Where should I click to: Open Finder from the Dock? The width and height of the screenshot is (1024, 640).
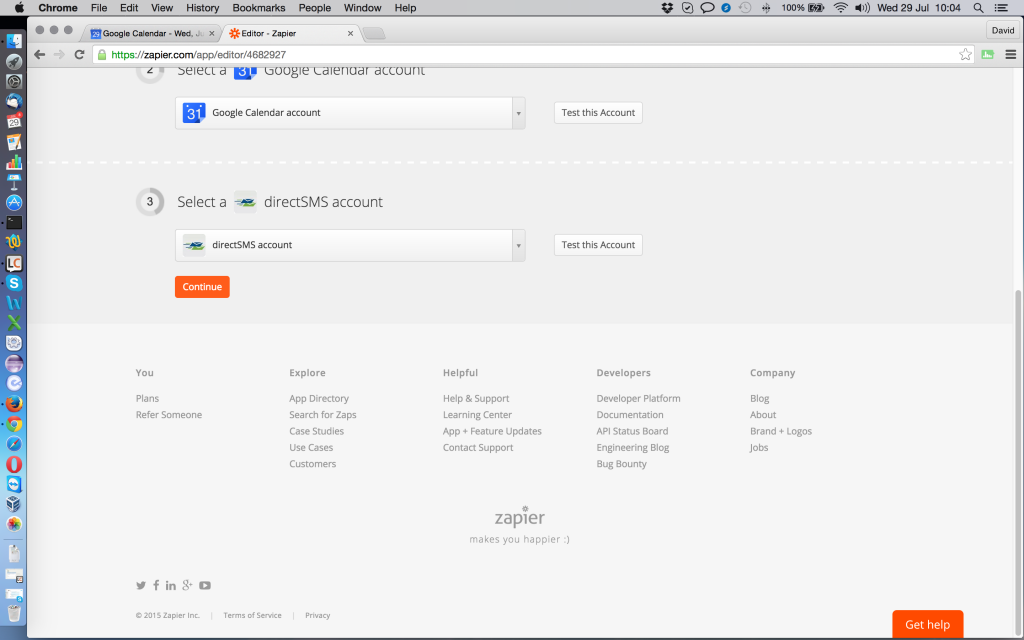click(x=14, y=41)
